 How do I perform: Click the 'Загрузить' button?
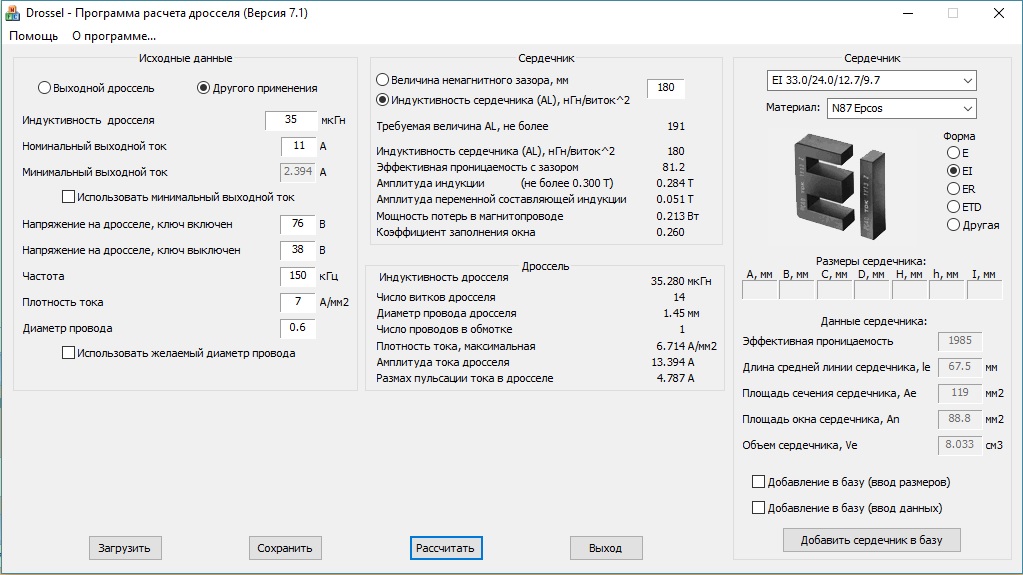124,548
